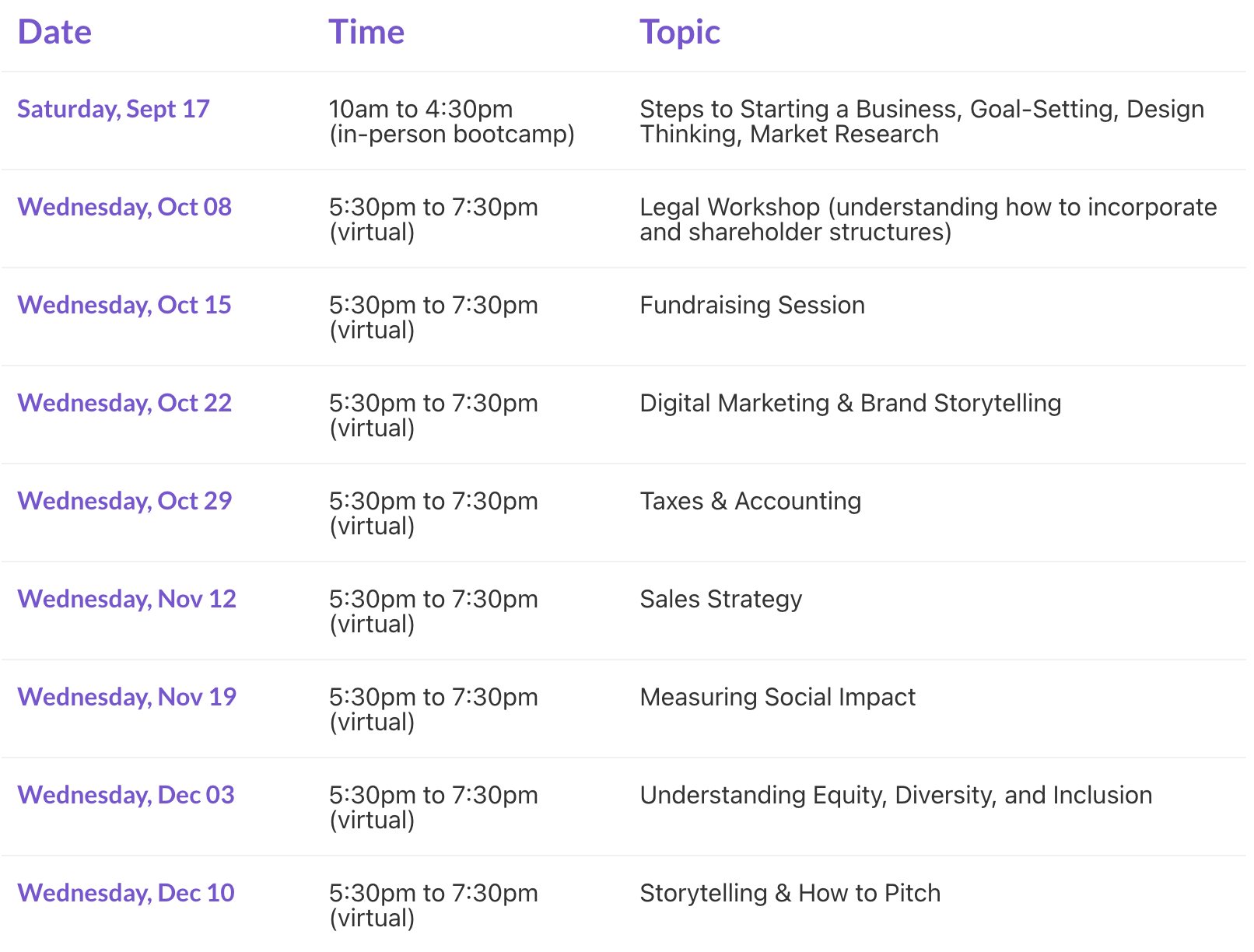
Task: Click the Date column header
Action: click(x=54, y=33)
